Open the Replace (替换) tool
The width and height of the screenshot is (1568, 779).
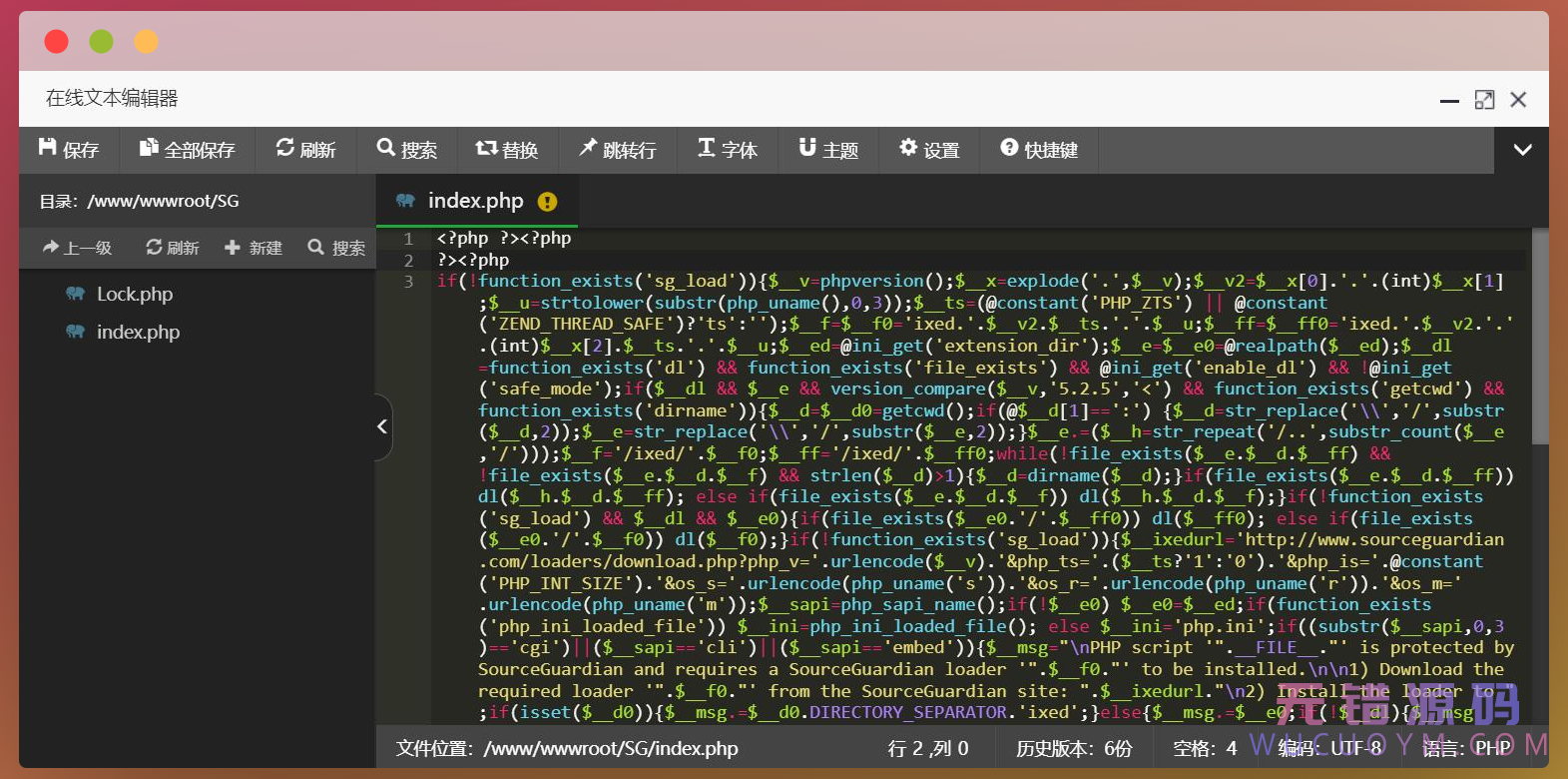point(507,150)
